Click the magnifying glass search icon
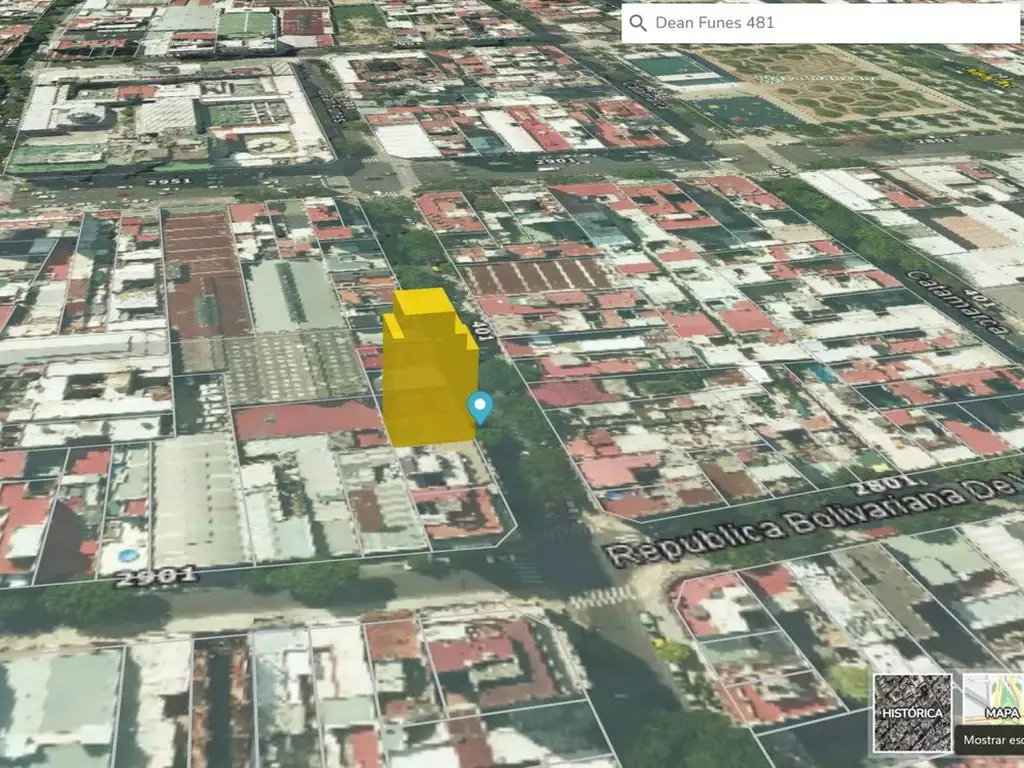The height and width of the screenshot is (768, 1024). 638,23
